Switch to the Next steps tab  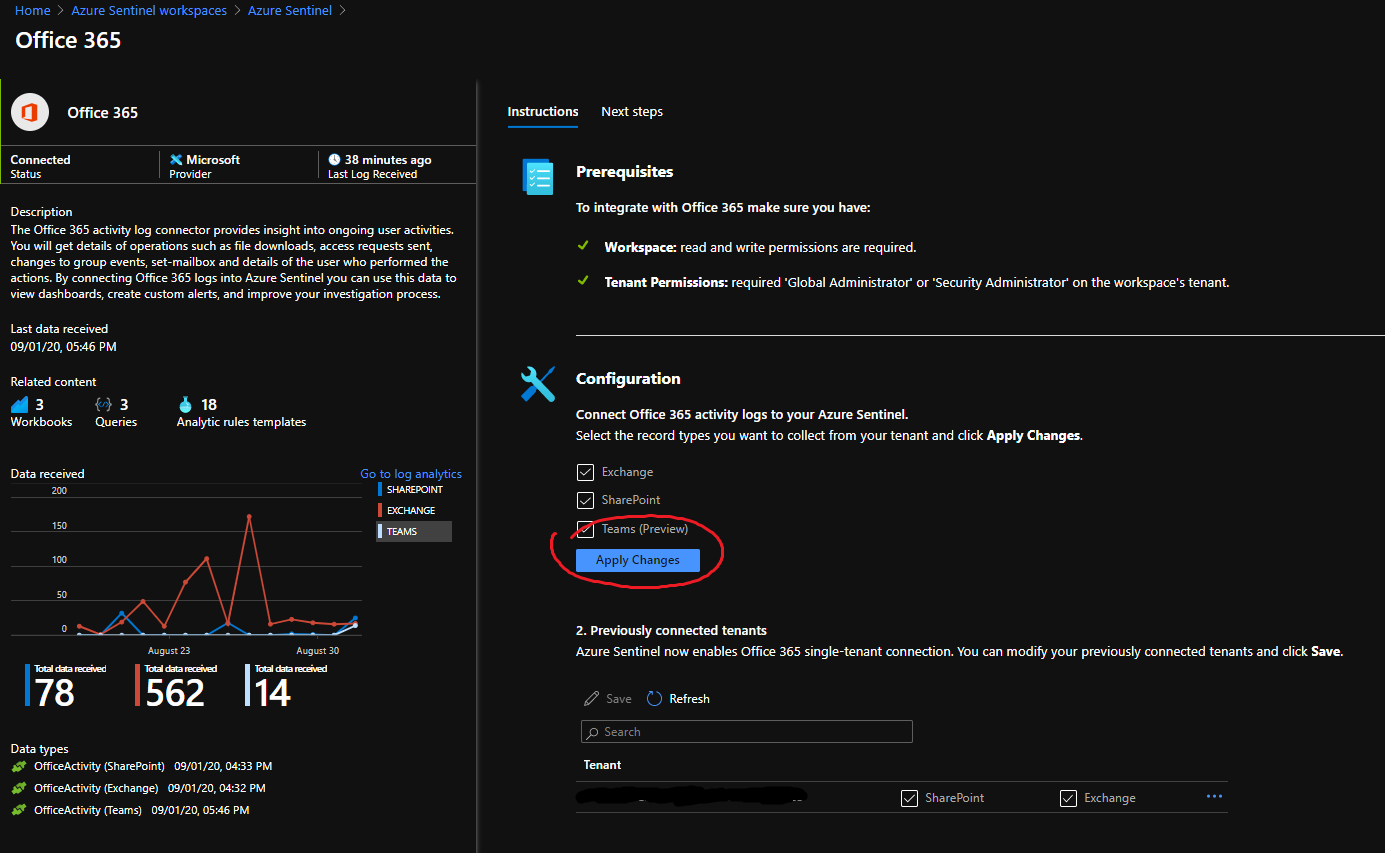(x=632, y=112)
